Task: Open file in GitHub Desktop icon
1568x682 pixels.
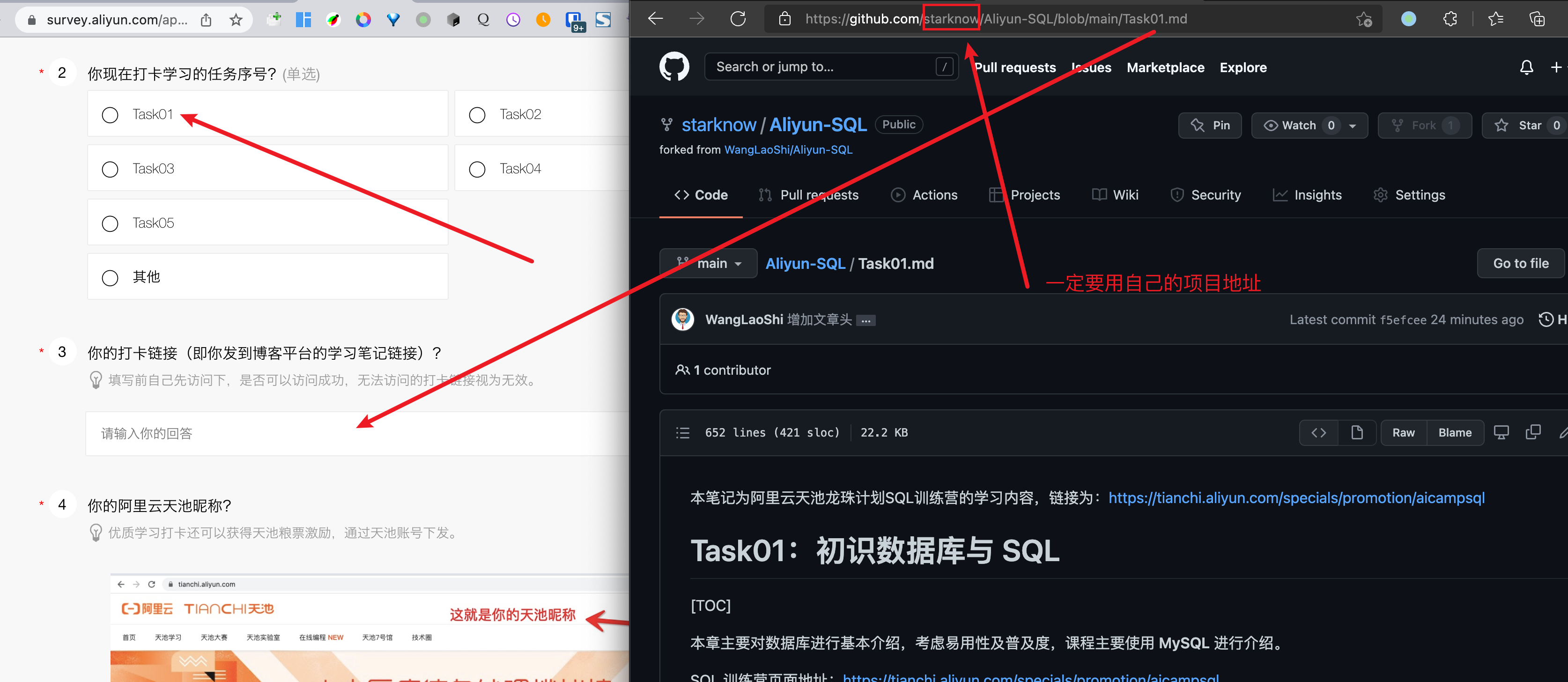Action: pos(1501,432)
